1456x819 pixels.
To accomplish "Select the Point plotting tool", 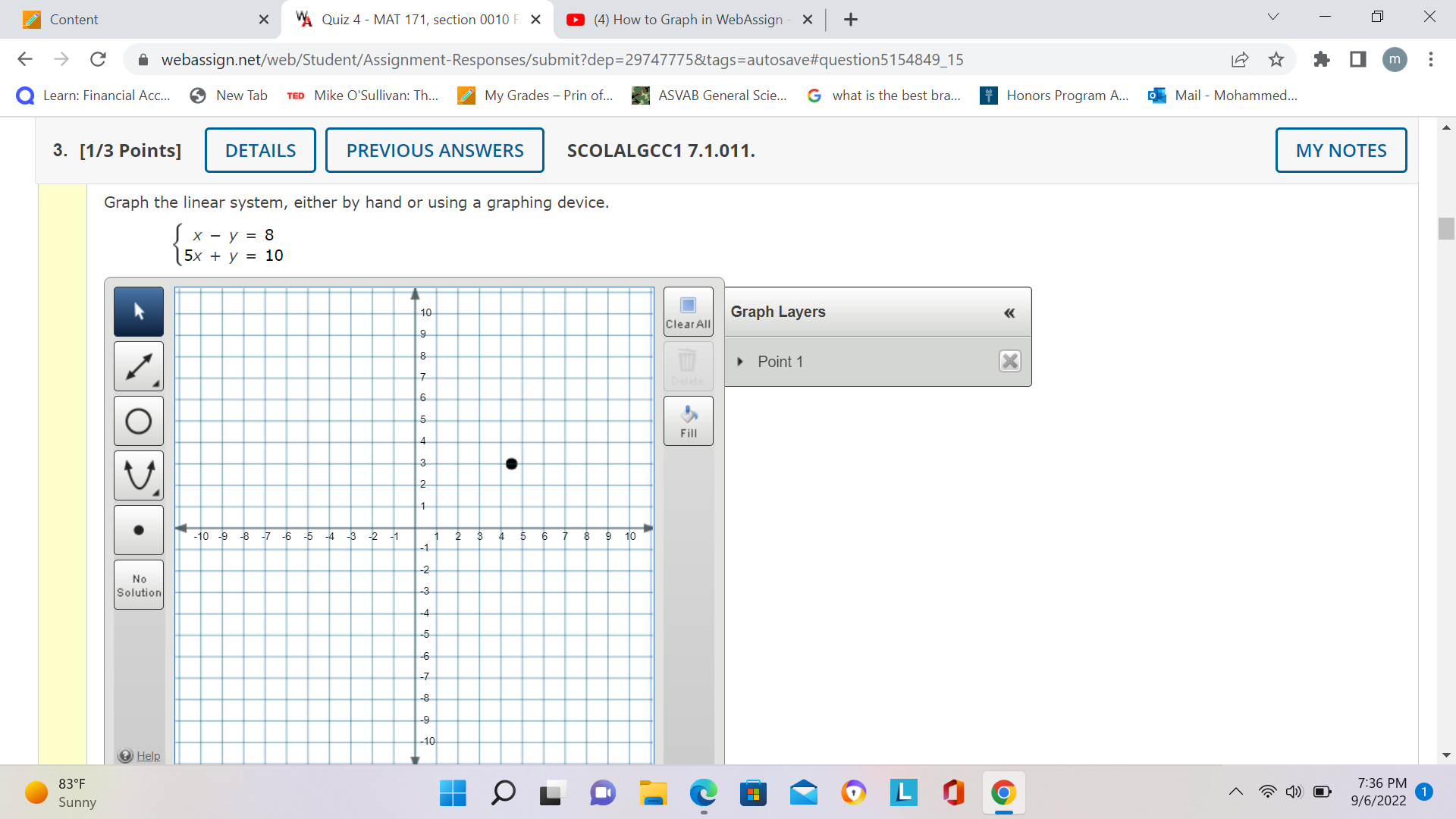I will [139, 530].
